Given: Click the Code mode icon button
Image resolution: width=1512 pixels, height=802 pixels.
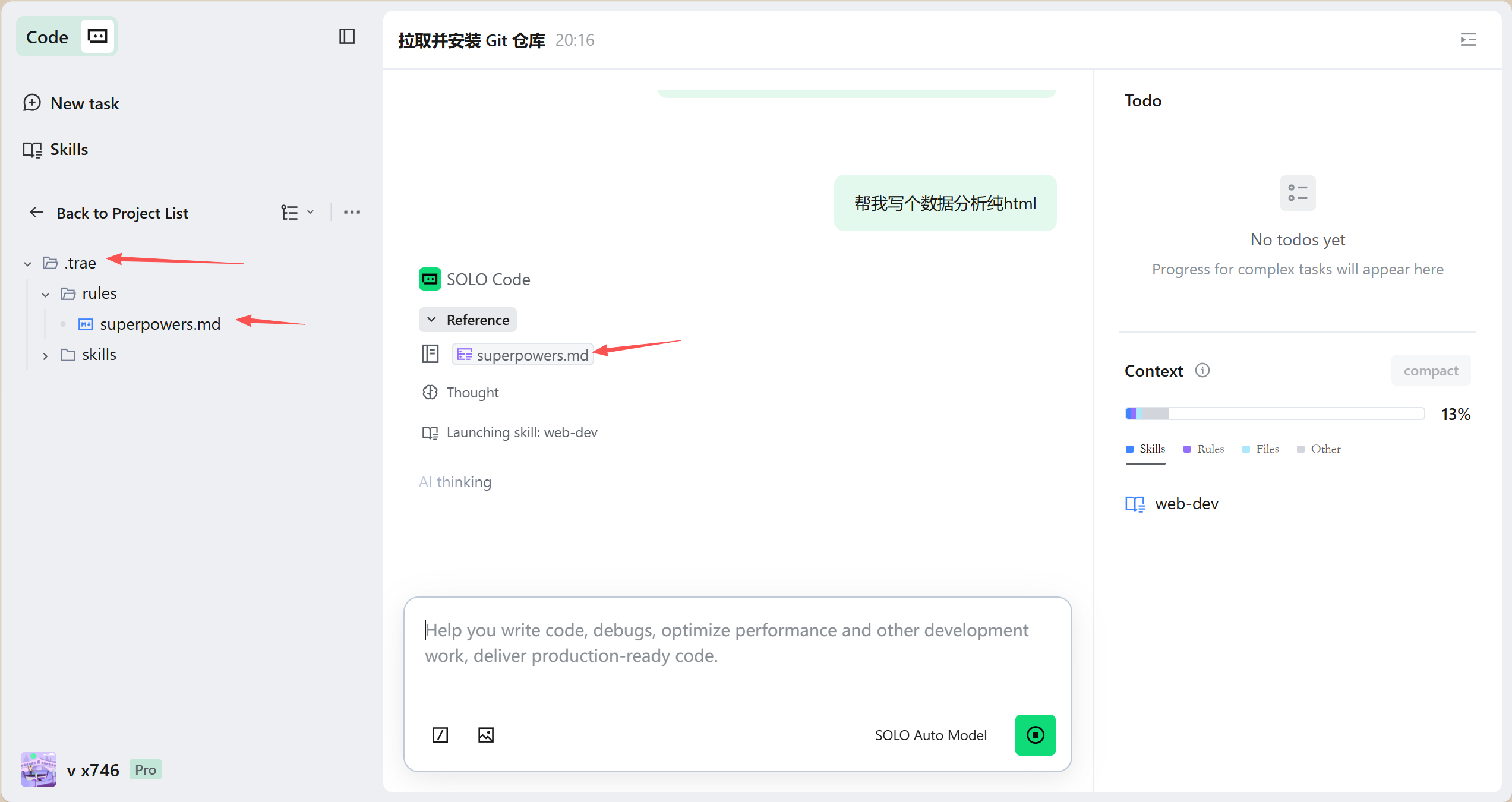Looking at the screenshot, I should 97,37.
